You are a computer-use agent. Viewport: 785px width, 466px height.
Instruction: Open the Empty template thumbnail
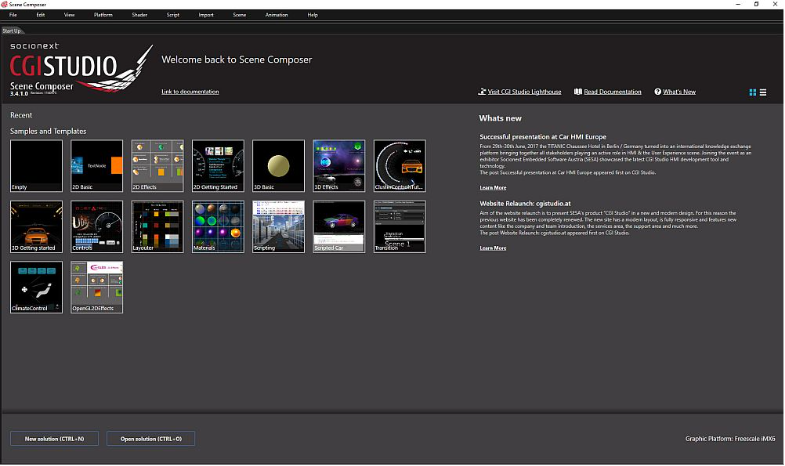[x=37, y=166]
